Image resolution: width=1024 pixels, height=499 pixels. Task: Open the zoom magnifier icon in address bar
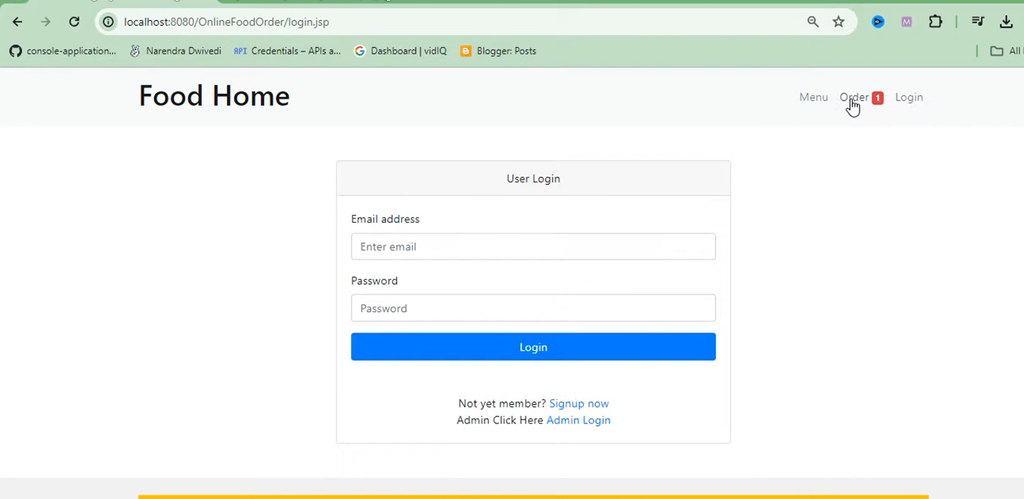coord(813,22)
